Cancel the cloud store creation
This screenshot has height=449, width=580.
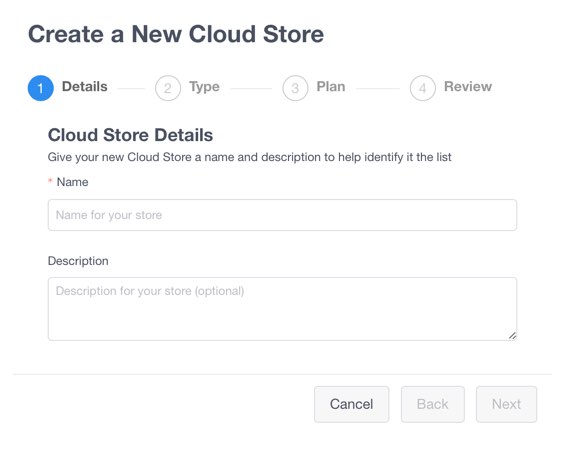[351, 404]
